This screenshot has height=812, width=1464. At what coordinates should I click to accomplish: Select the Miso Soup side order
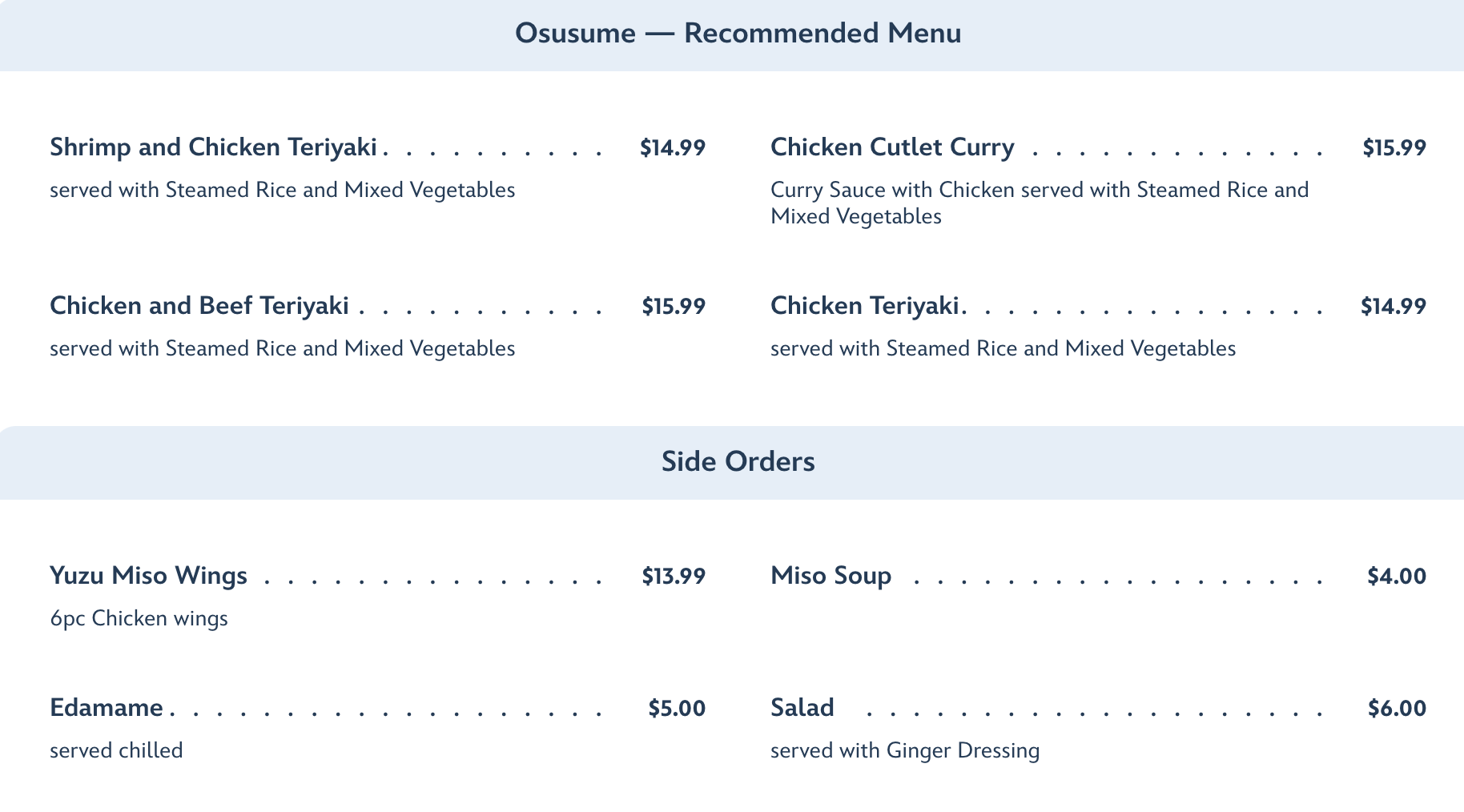click(831, 576)
